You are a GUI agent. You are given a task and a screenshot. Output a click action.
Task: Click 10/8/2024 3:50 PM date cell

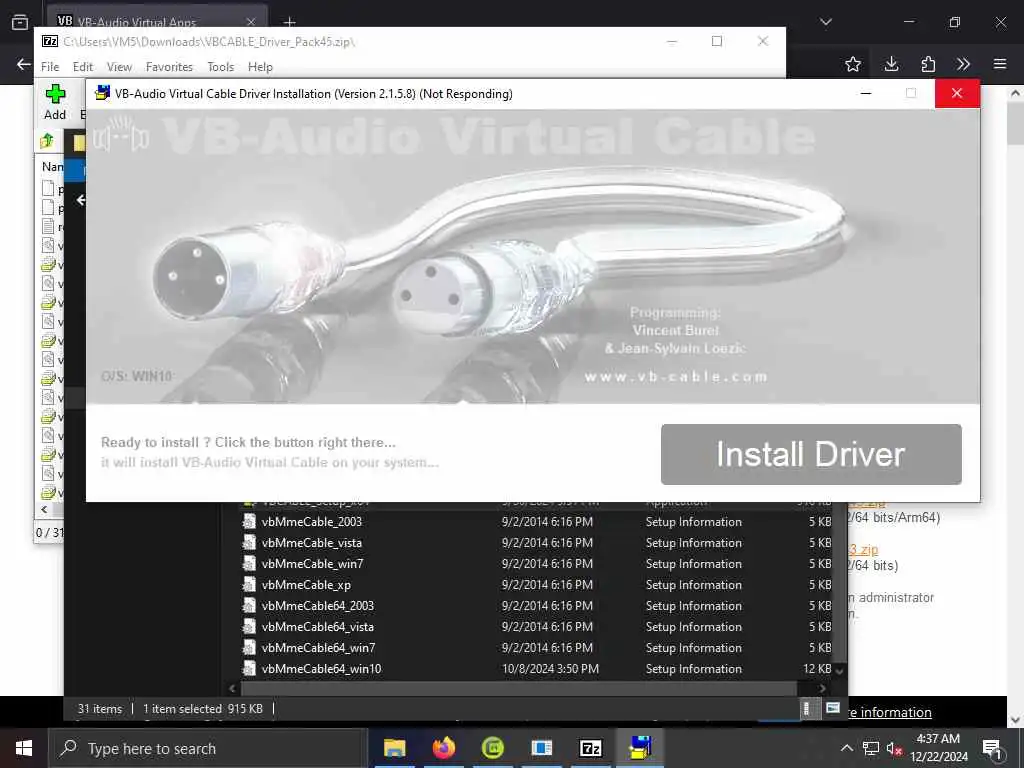[x=550, y=669]
